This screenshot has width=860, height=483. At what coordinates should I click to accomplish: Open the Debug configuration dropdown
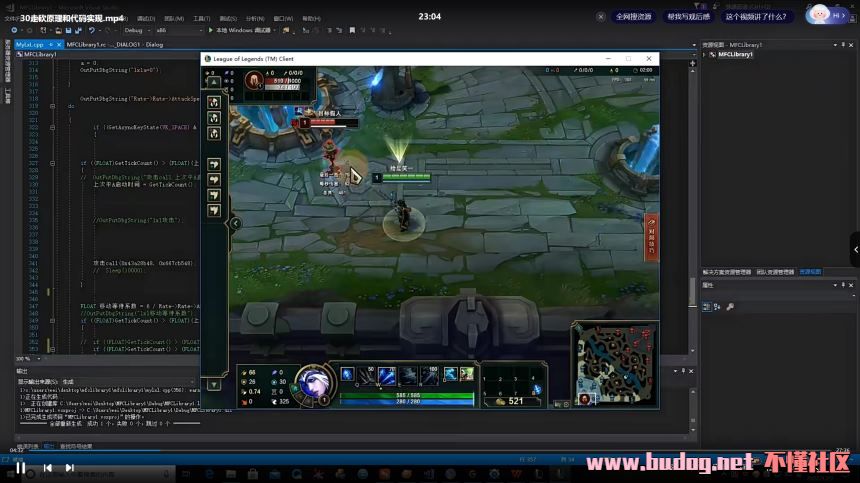click(136, 30)
